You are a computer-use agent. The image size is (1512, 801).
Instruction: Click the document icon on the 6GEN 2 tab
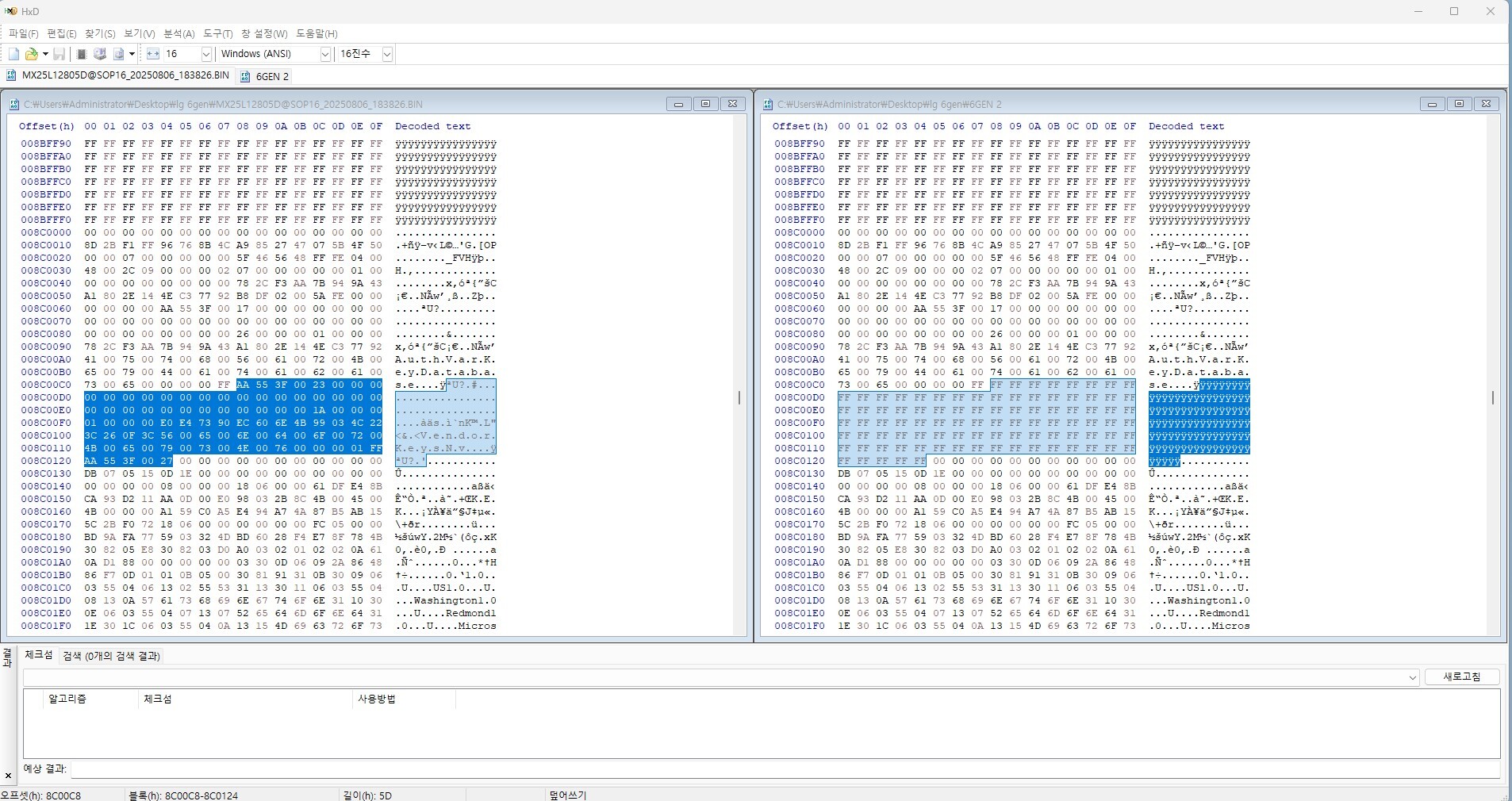[245, 76]
